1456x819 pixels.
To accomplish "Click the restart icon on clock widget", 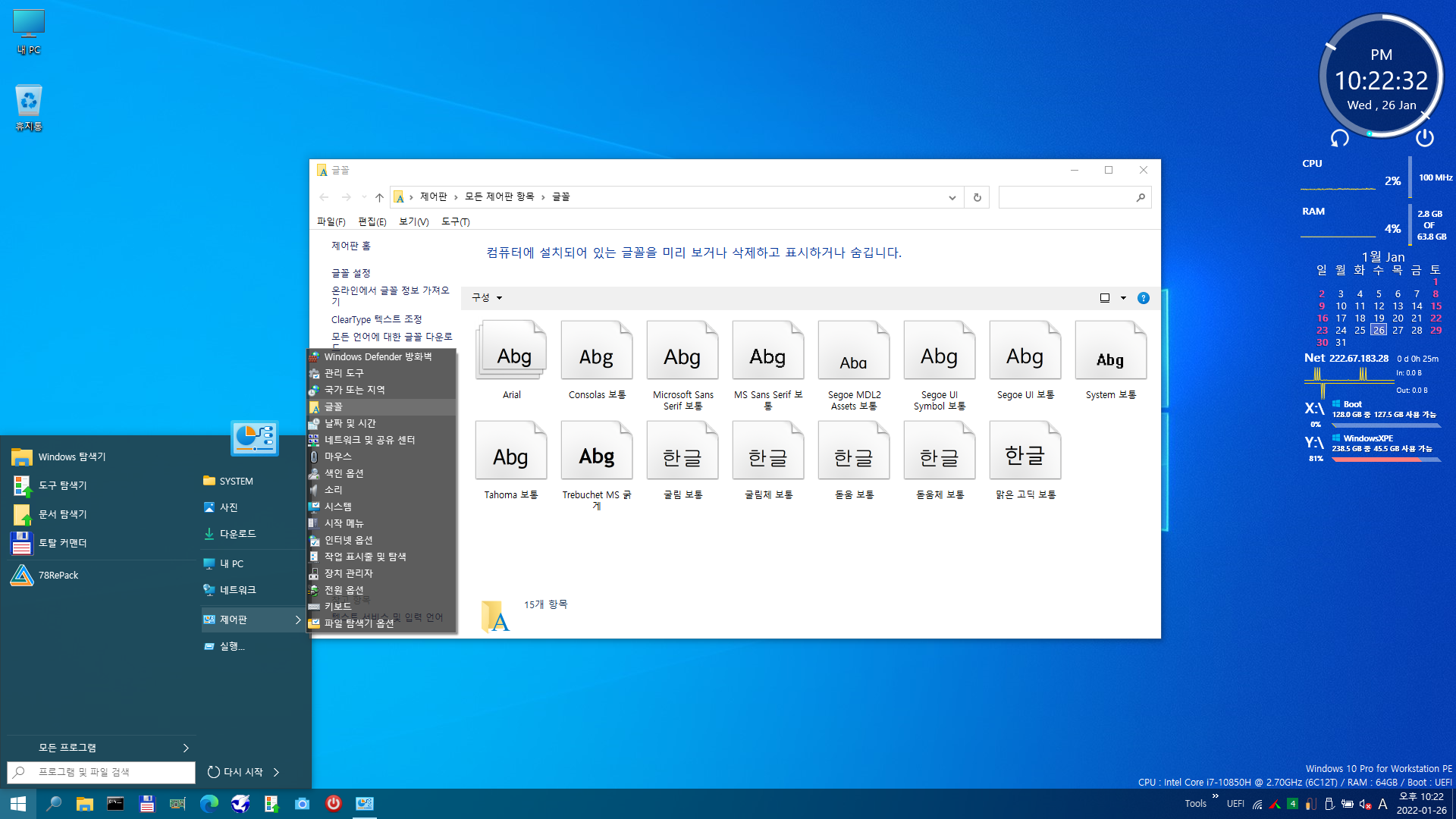I will click(x=1340, y=138).
